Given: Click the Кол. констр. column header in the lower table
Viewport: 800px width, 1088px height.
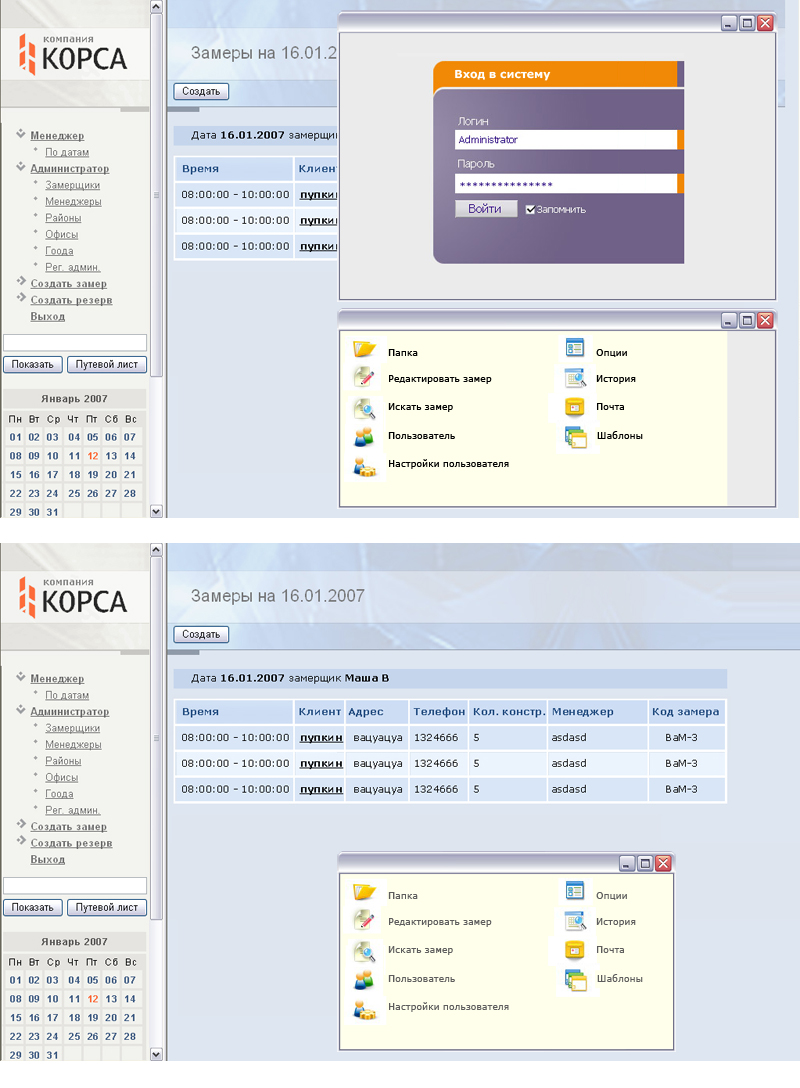Looking at the screenshot, I should pyautogui.click(x=509, y=712).
